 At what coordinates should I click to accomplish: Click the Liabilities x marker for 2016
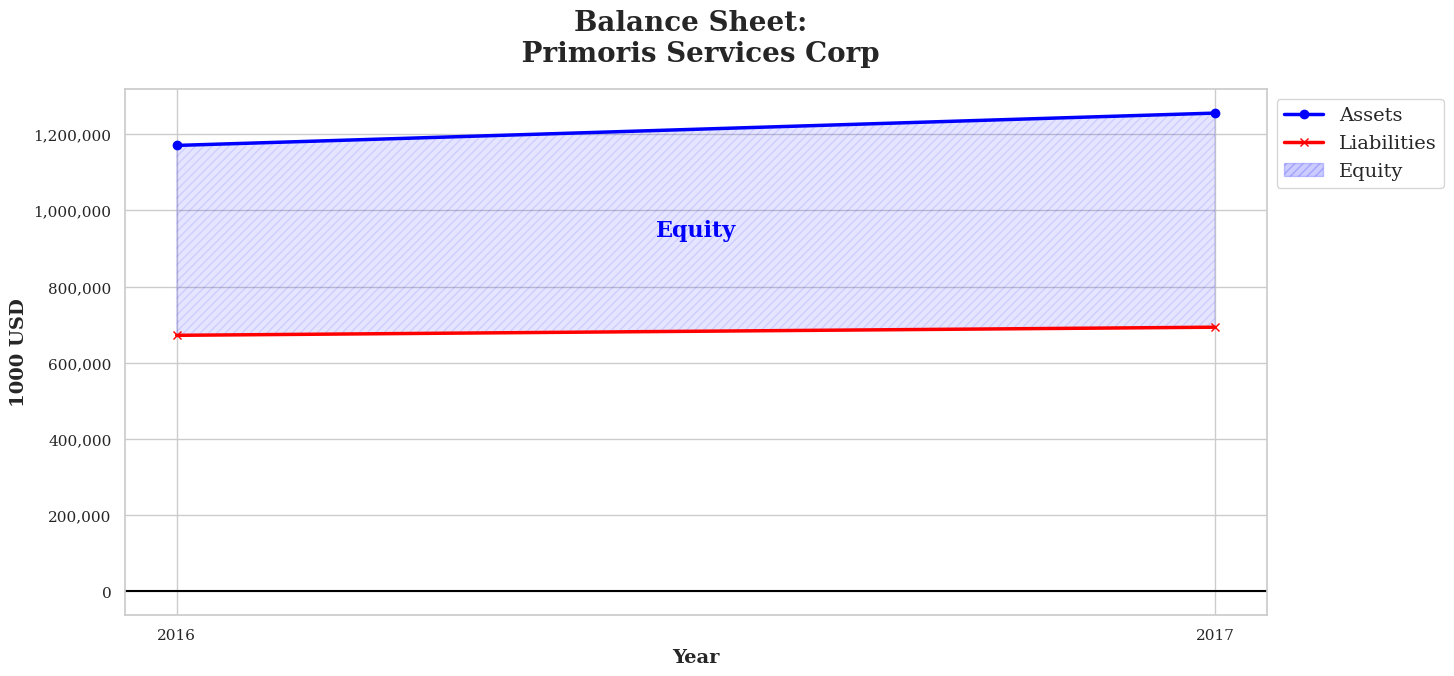pos(177,335)
